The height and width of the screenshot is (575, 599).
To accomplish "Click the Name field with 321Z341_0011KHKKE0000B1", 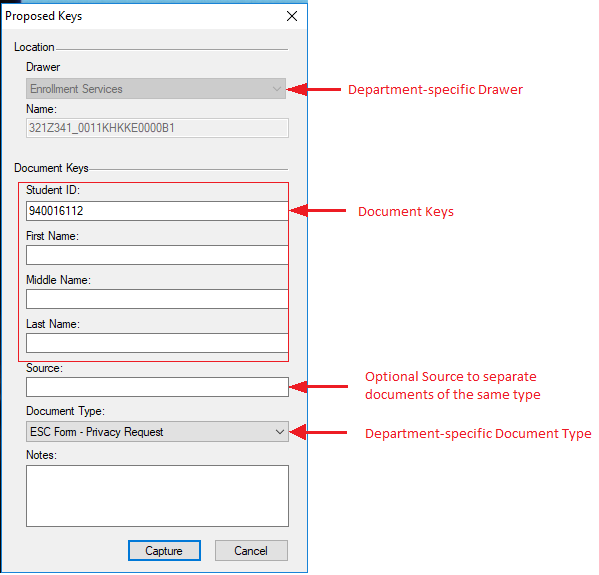I will [x=157, y=128].
